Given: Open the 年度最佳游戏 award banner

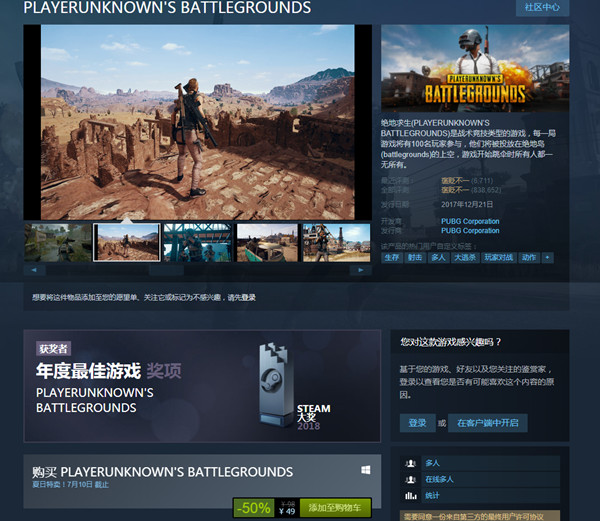Looking at the screenshot, I should pos(202,386).
